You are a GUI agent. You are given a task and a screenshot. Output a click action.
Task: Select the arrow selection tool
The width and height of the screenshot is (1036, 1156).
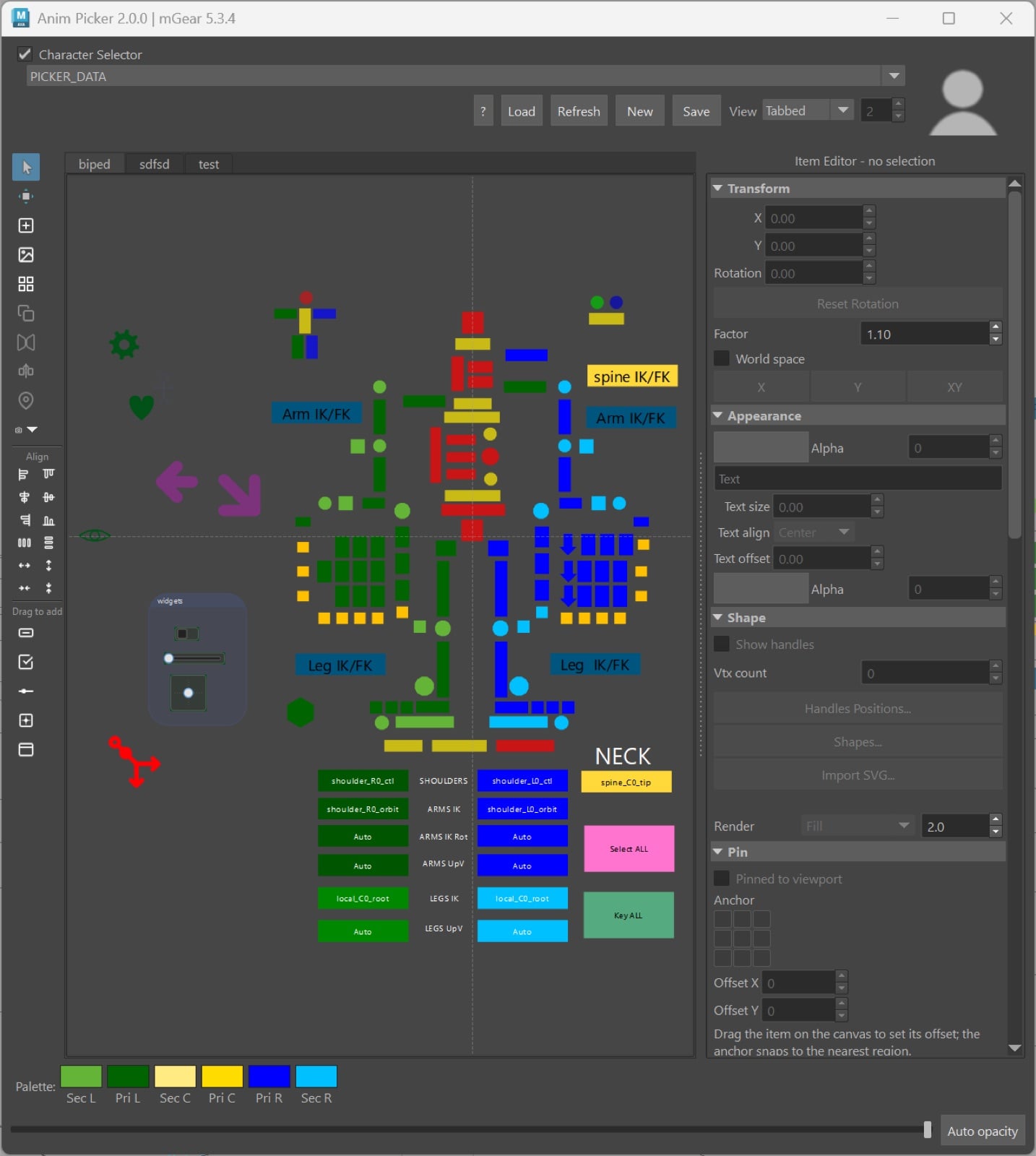pos(26,167)
